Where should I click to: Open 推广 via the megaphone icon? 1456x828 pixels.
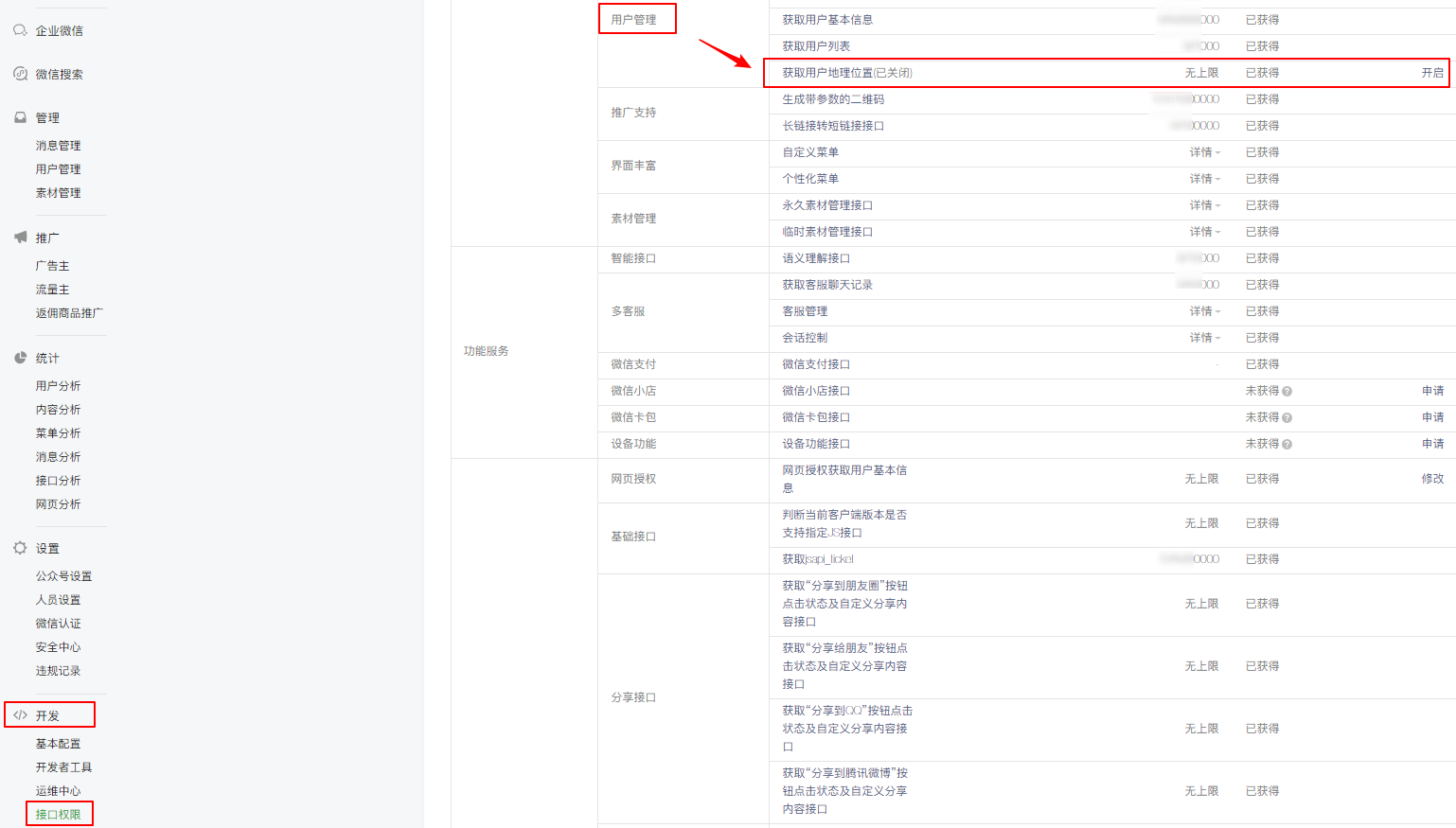21,238
